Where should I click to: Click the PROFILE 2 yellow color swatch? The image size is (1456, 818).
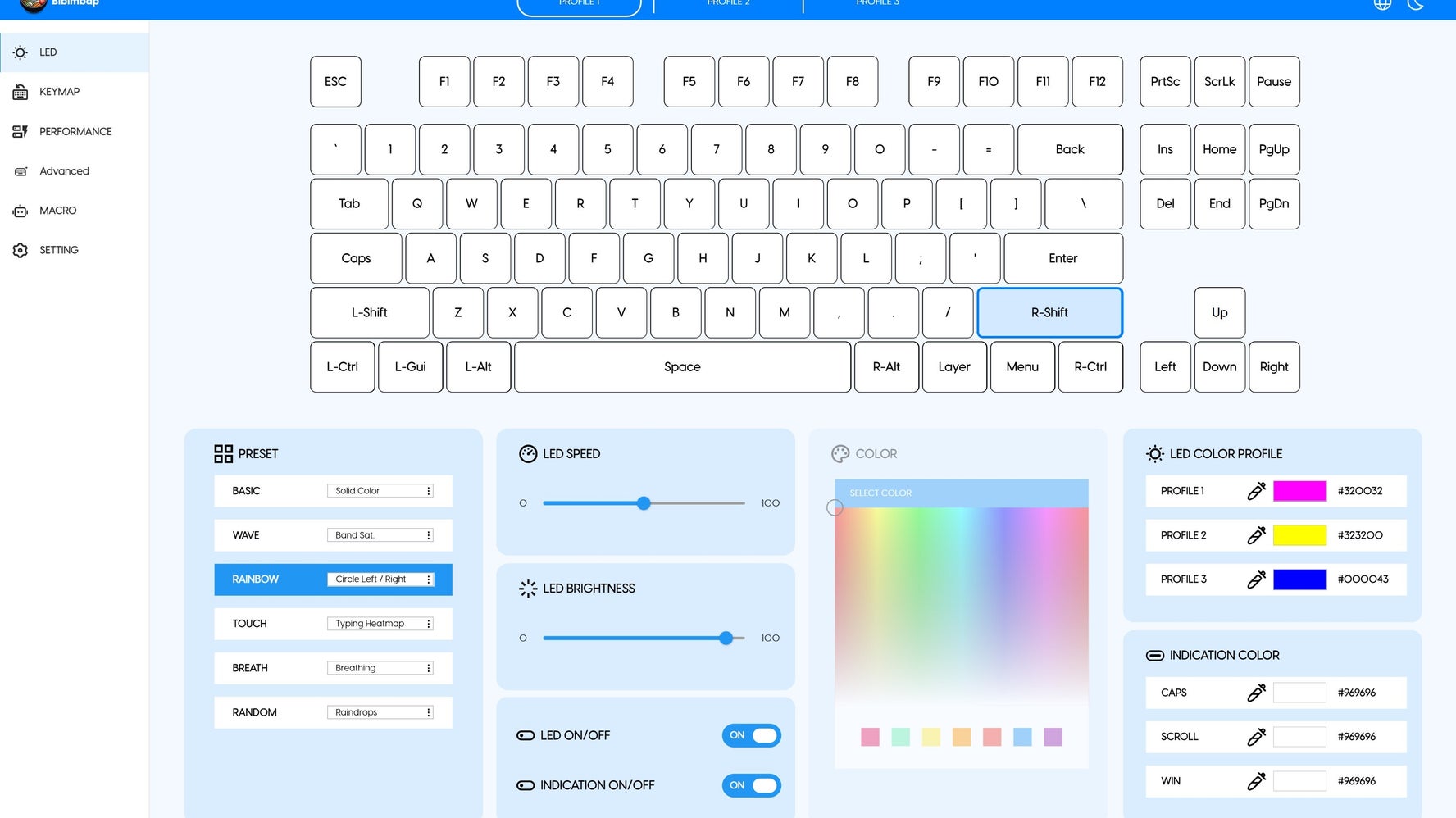coord(1299,535)
